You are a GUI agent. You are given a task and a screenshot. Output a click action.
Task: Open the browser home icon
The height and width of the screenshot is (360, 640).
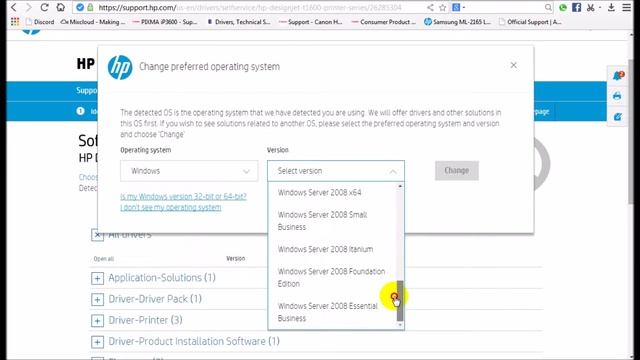point(60,7)
